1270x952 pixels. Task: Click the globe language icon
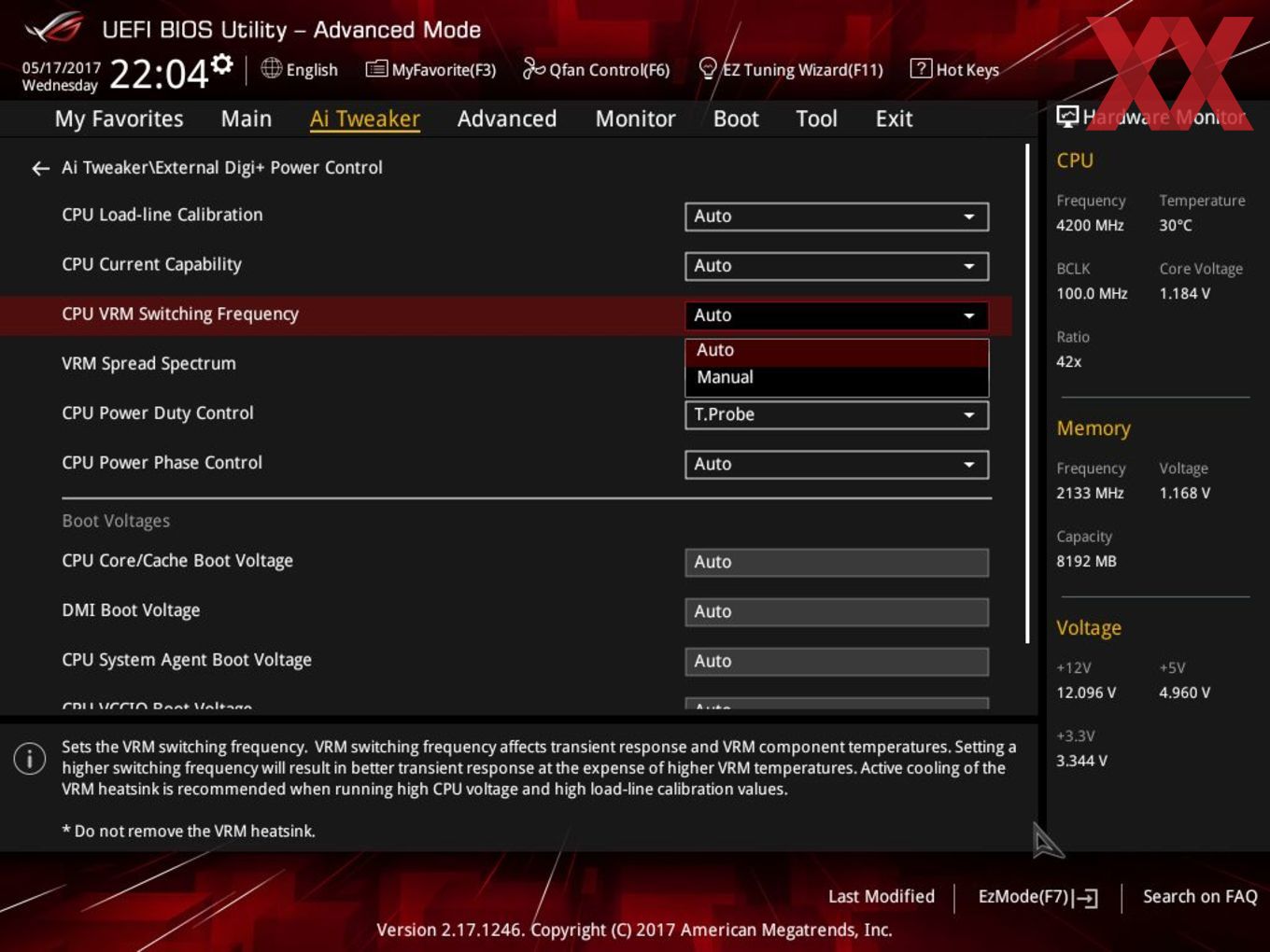click(x=271, y=68)
